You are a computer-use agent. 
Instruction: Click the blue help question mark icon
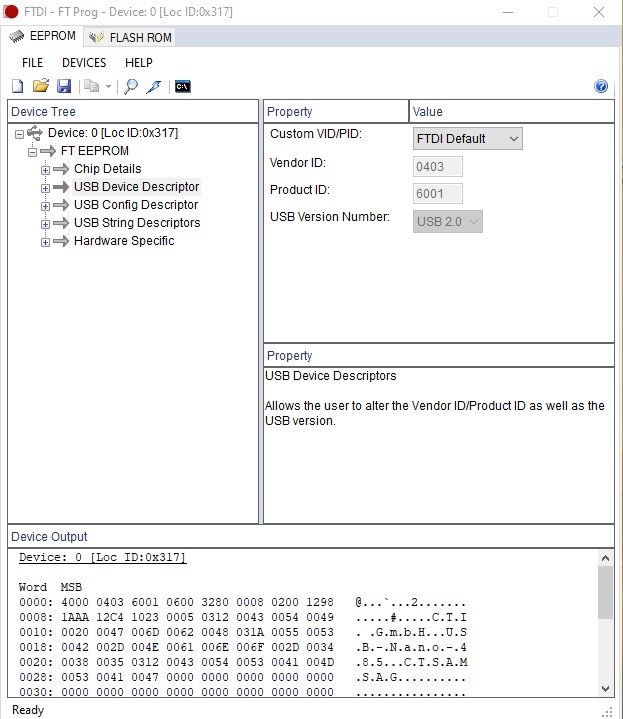click(601, 87)
